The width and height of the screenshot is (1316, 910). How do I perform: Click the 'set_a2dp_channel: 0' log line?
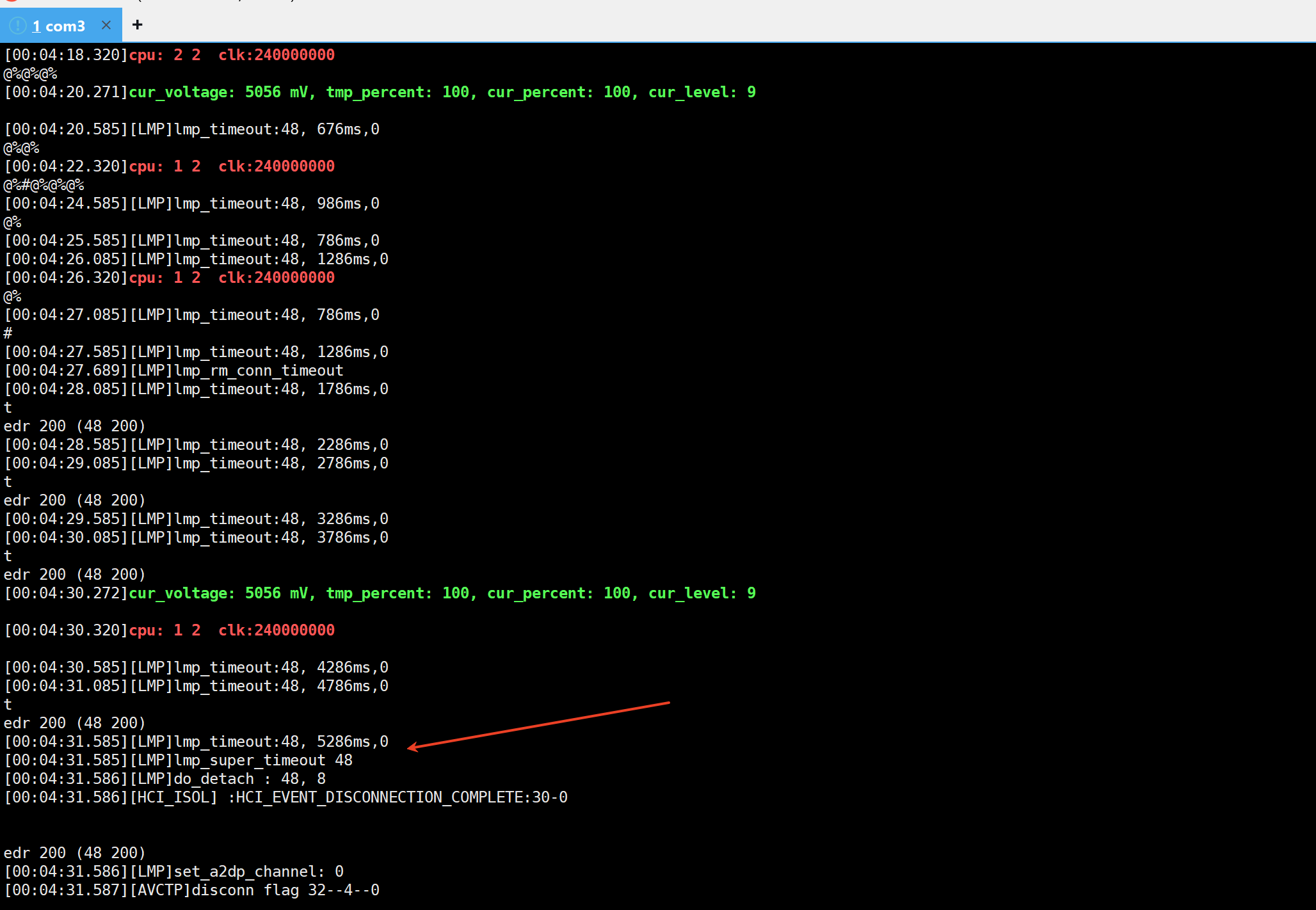coord(174,872)
